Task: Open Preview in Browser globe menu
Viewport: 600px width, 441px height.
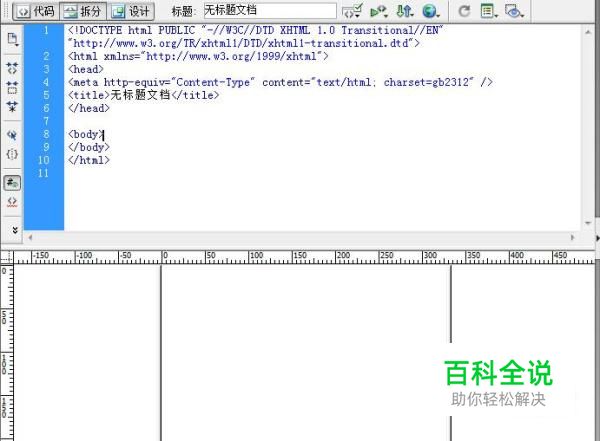Action: click(431, 11)
